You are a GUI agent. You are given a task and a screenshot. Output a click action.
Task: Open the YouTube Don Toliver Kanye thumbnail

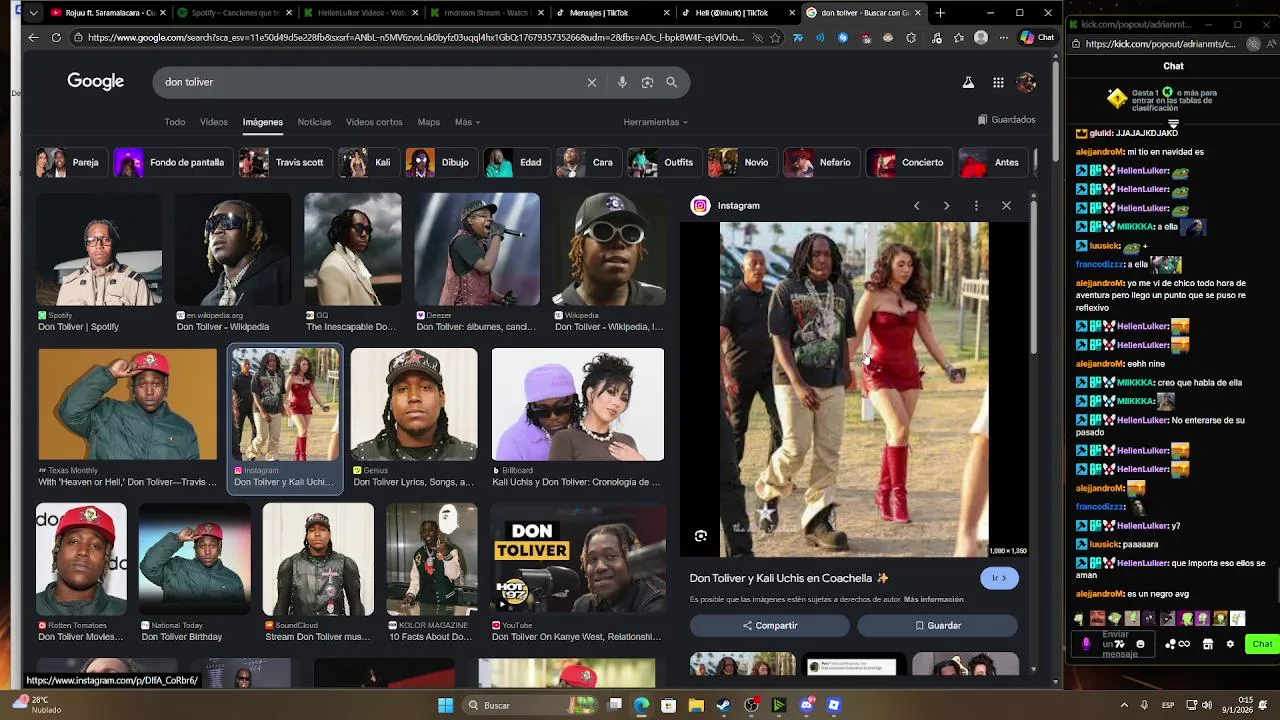click(578, 559)
